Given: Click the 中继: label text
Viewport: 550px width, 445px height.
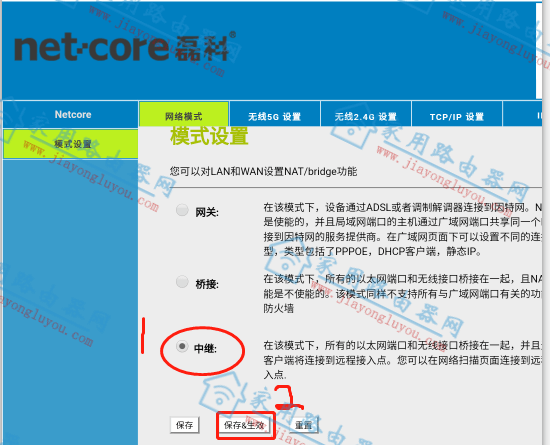Looking at the screenshot, I should coord(206,348).
